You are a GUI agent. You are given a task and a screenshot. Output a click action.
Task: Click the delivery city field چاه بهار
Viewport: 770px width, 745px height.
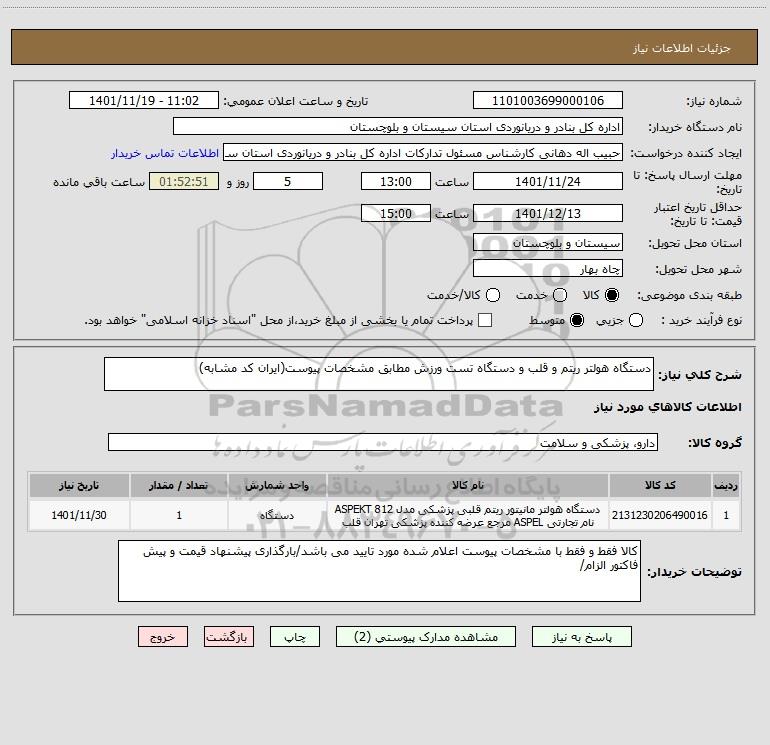548,269
